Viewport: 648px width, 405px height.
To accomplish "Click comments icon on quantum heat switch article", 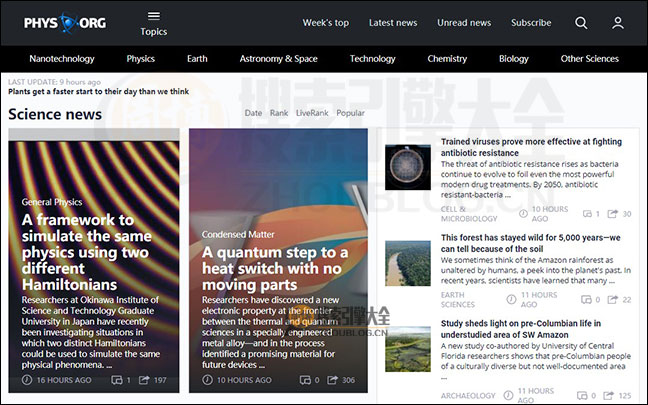I will [x=306, y=380].
